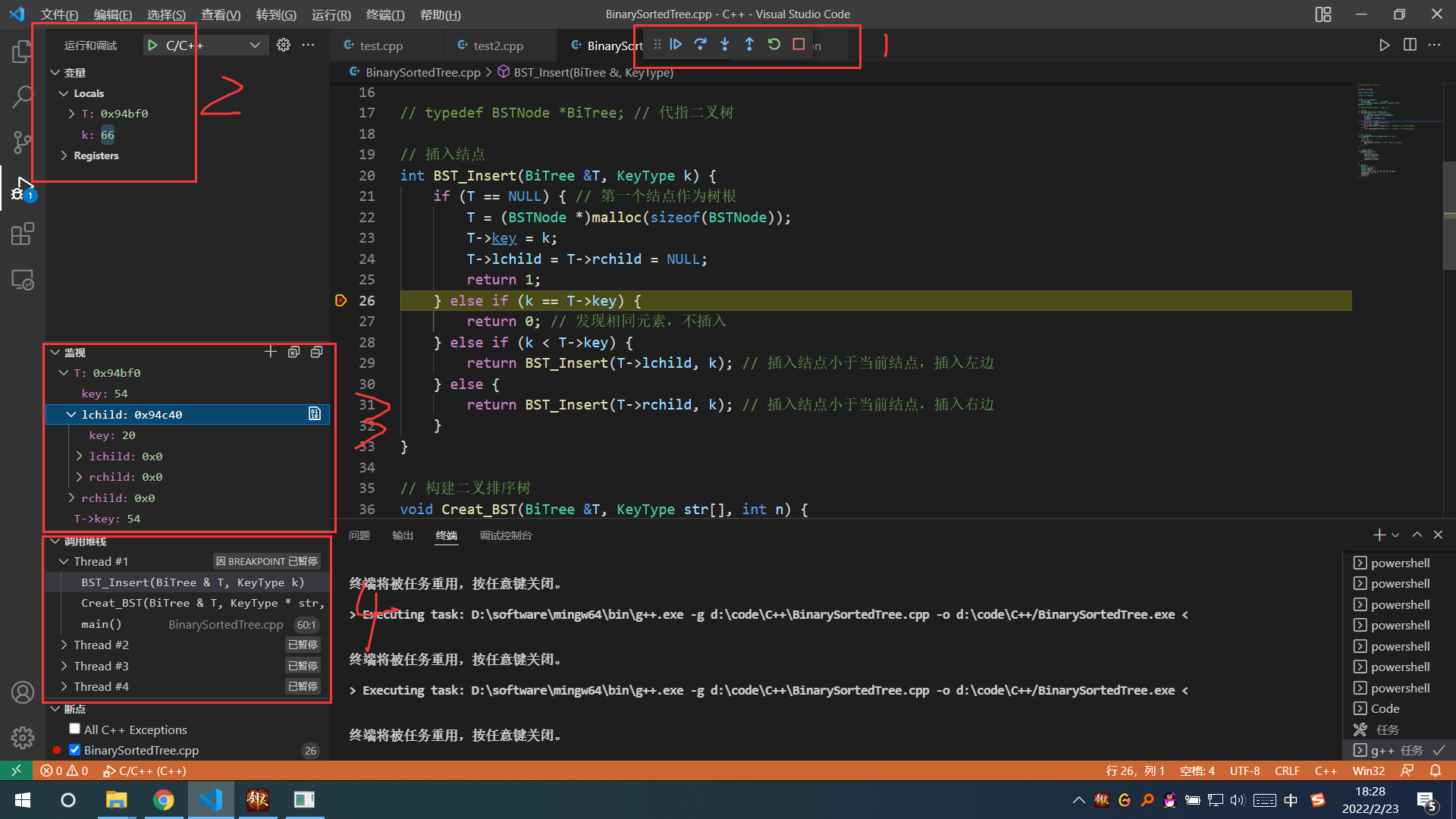Open the C/C++ debug configuration dropdown
Viewport: 1456px width, 819px height.
pyautogui.click(x=255, y=45)
